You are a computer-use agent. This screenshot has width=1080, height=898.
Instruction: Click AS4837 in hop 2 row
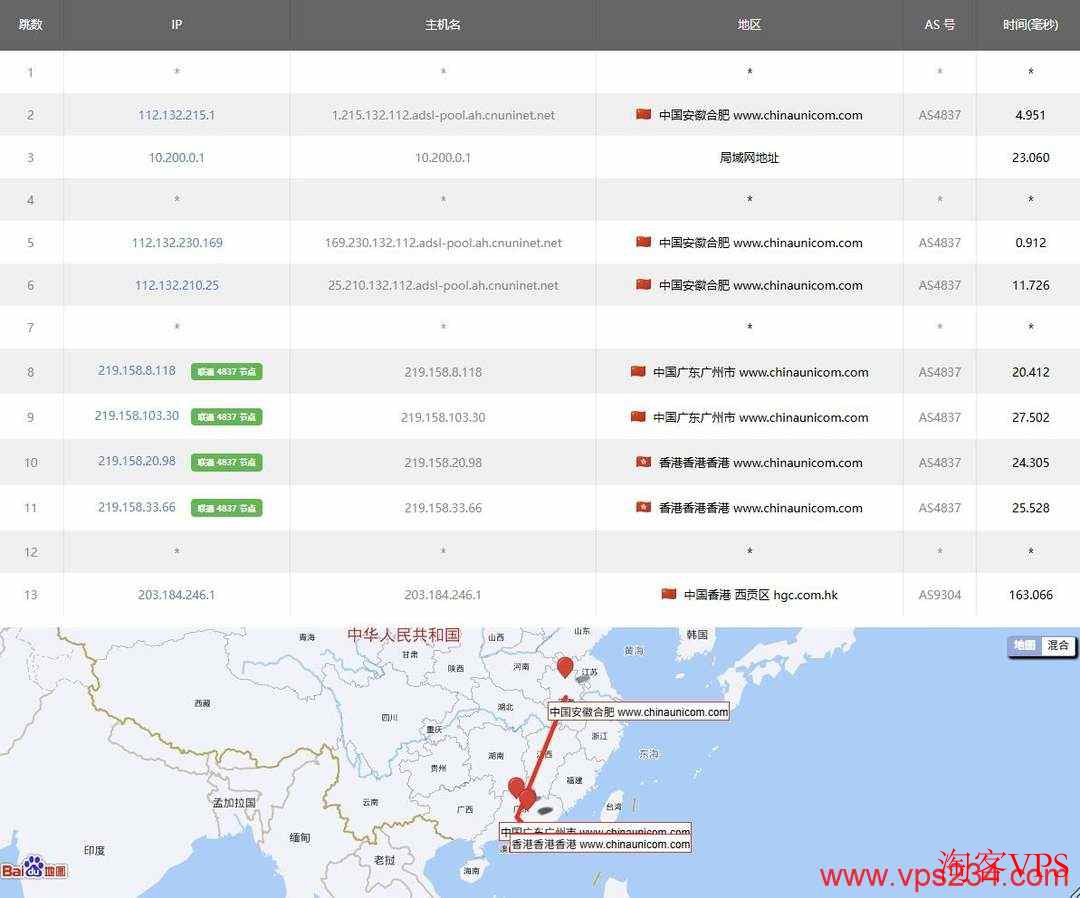(x=939, y=115)
